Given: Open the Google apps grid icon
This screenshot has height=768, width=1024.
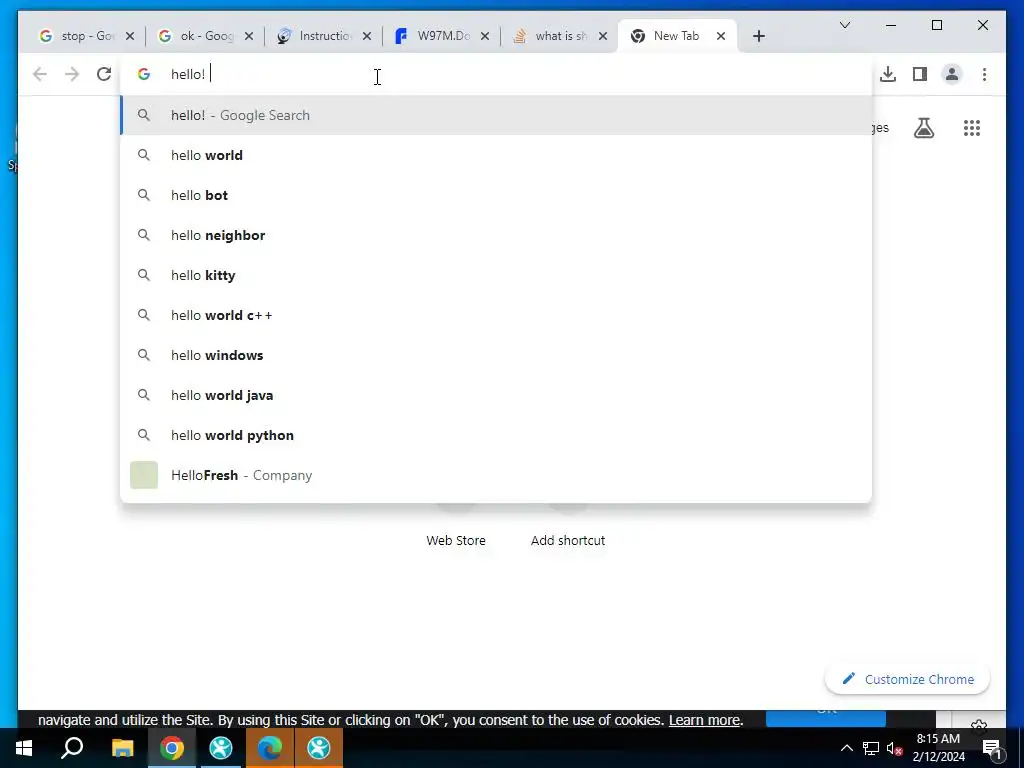Looking at the screenshot, I should tap(972, 128).
